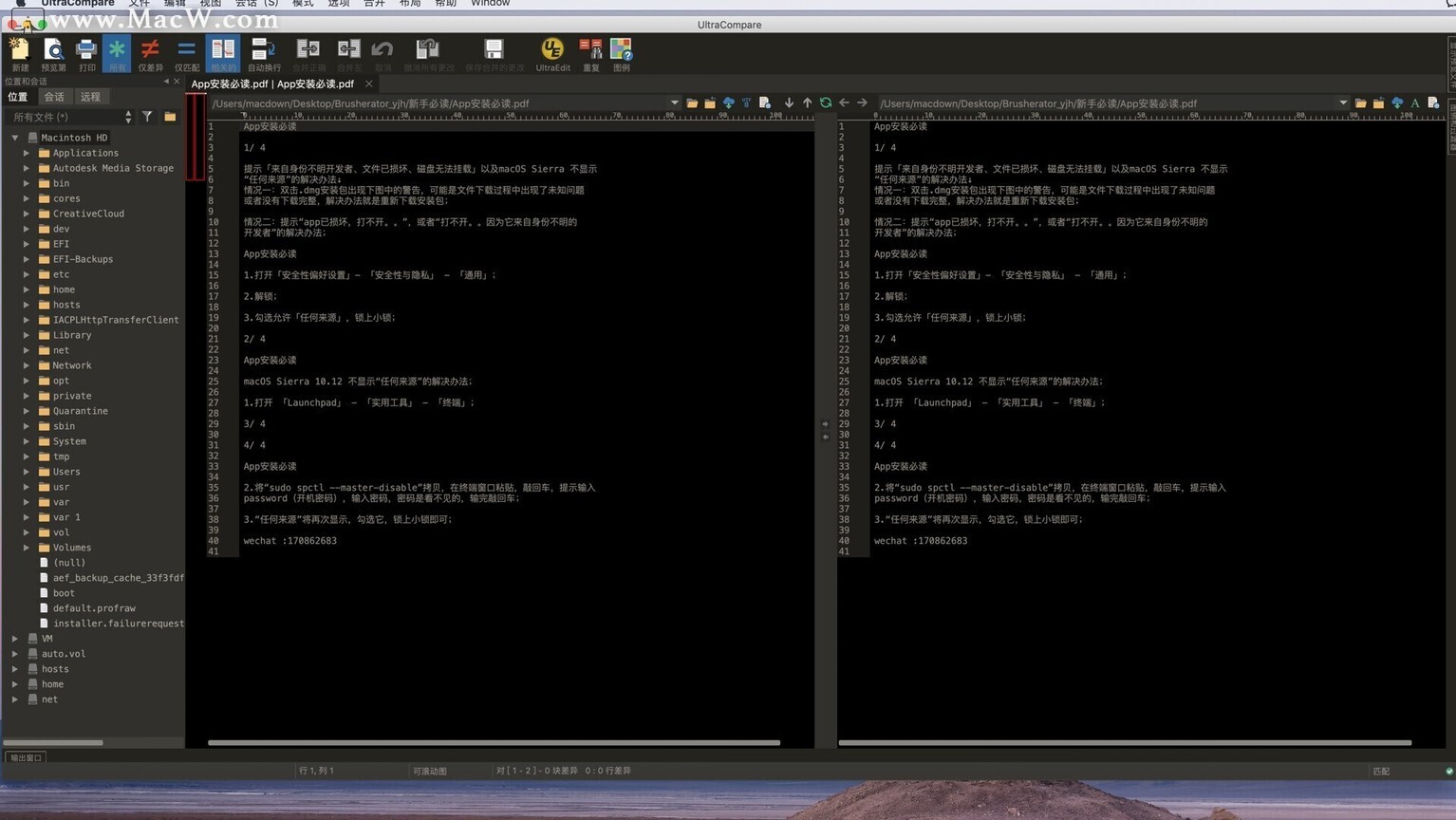
Task: Select the App安装必读.pdf comparison tab
Action: click(272, 84)
